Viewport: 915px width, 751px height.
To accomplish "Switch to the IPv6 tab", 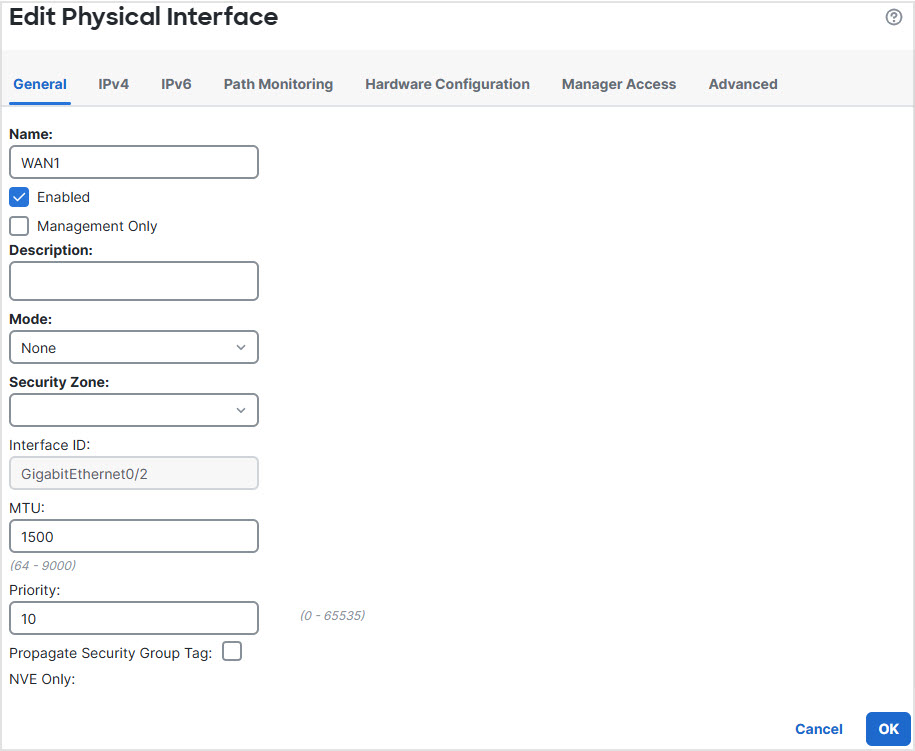I will click(176, 84).
